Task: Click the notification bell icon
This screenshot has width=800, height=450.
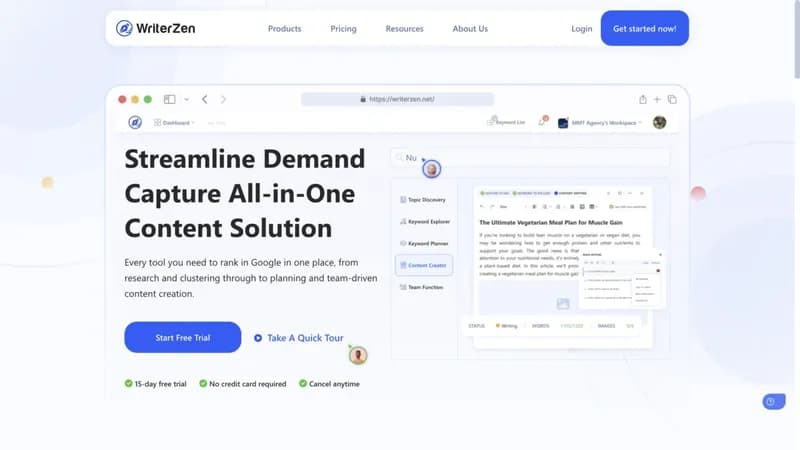Action: coord(542,122)
